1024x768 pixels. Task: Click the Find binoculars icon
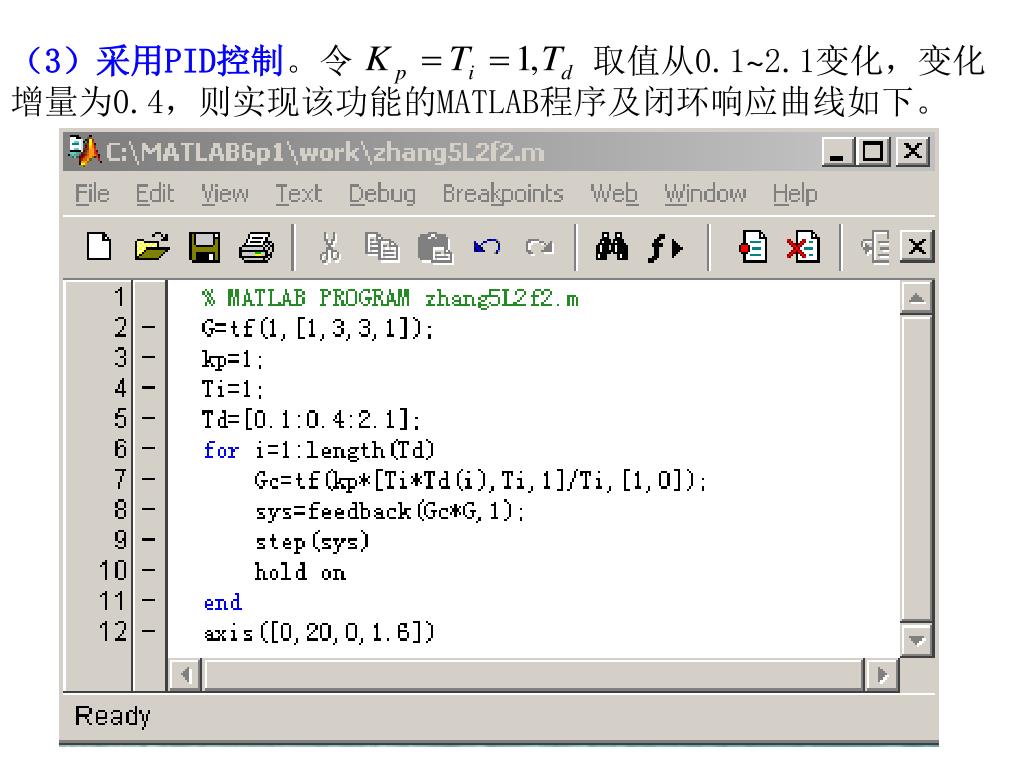612,247
